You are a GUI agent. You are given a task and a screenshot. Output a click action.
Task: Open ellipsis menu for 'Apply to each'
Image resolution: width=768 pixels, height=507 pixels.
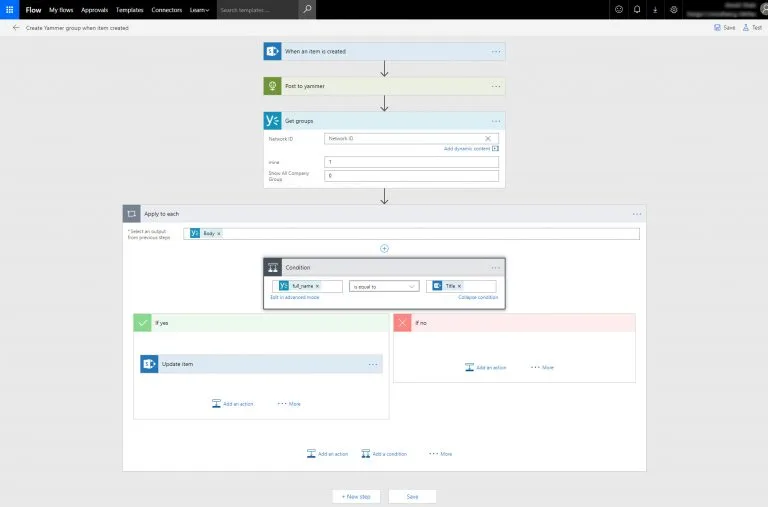tap(637, 214)
